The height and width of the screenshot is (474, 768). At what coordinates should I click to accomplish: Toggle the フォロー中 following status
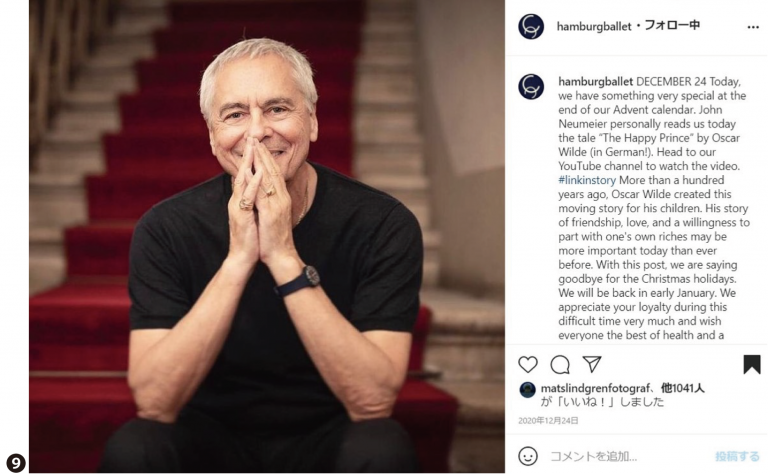(x=672, y=25)
